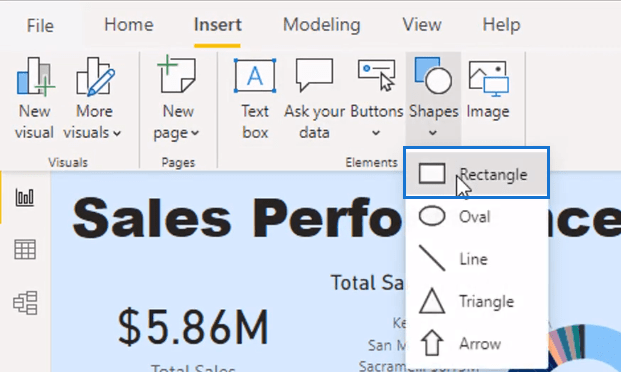Click the Shapes icon
Viewport: 621px width, 372px height.
point(433,75)
